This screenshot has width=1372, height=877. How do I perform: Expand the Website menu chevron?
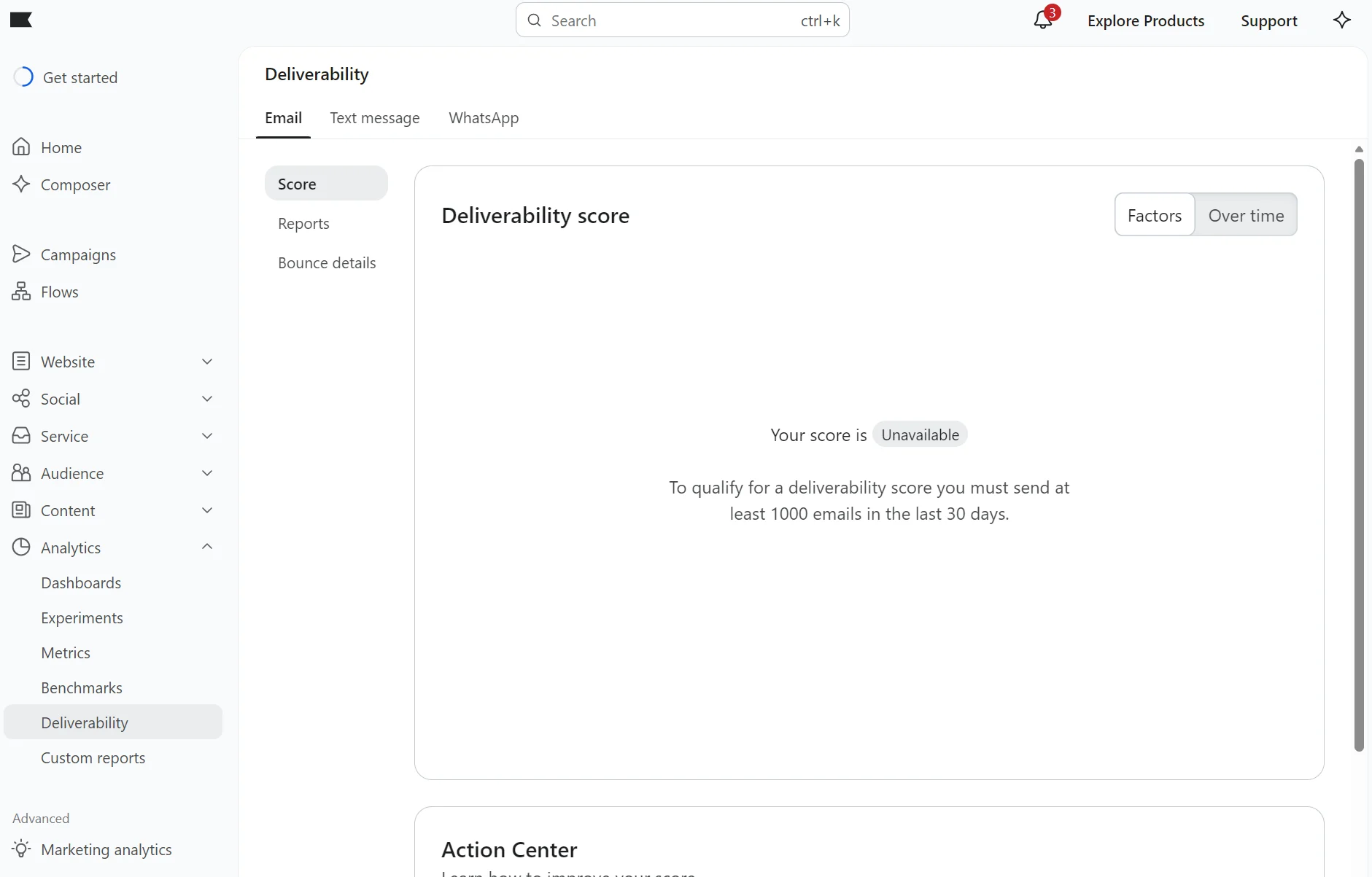click(x=207, y=362)
